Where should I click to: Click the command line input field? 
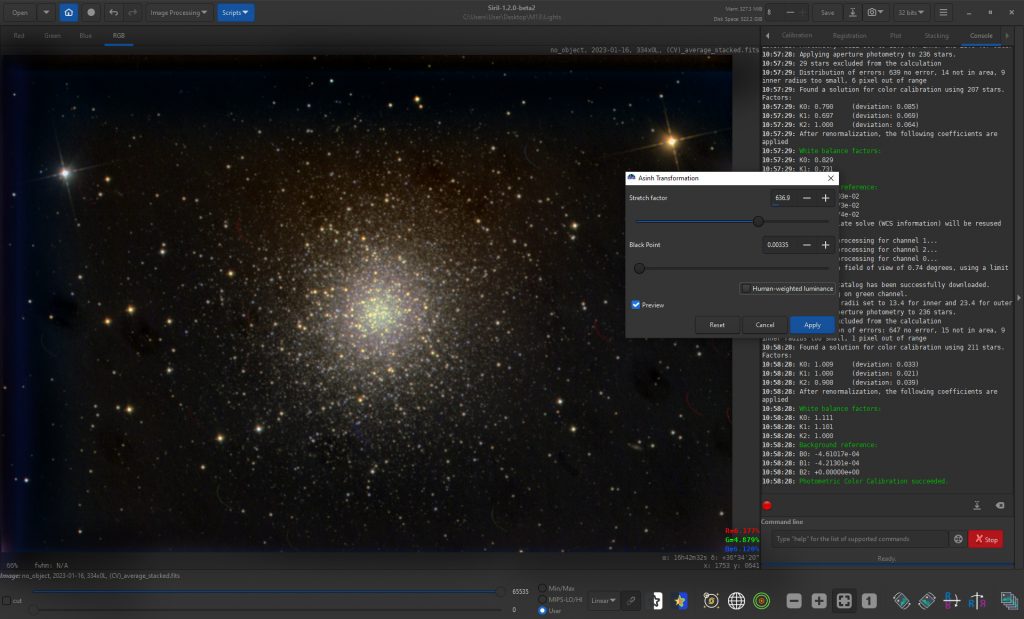click(x=859, y=539)
